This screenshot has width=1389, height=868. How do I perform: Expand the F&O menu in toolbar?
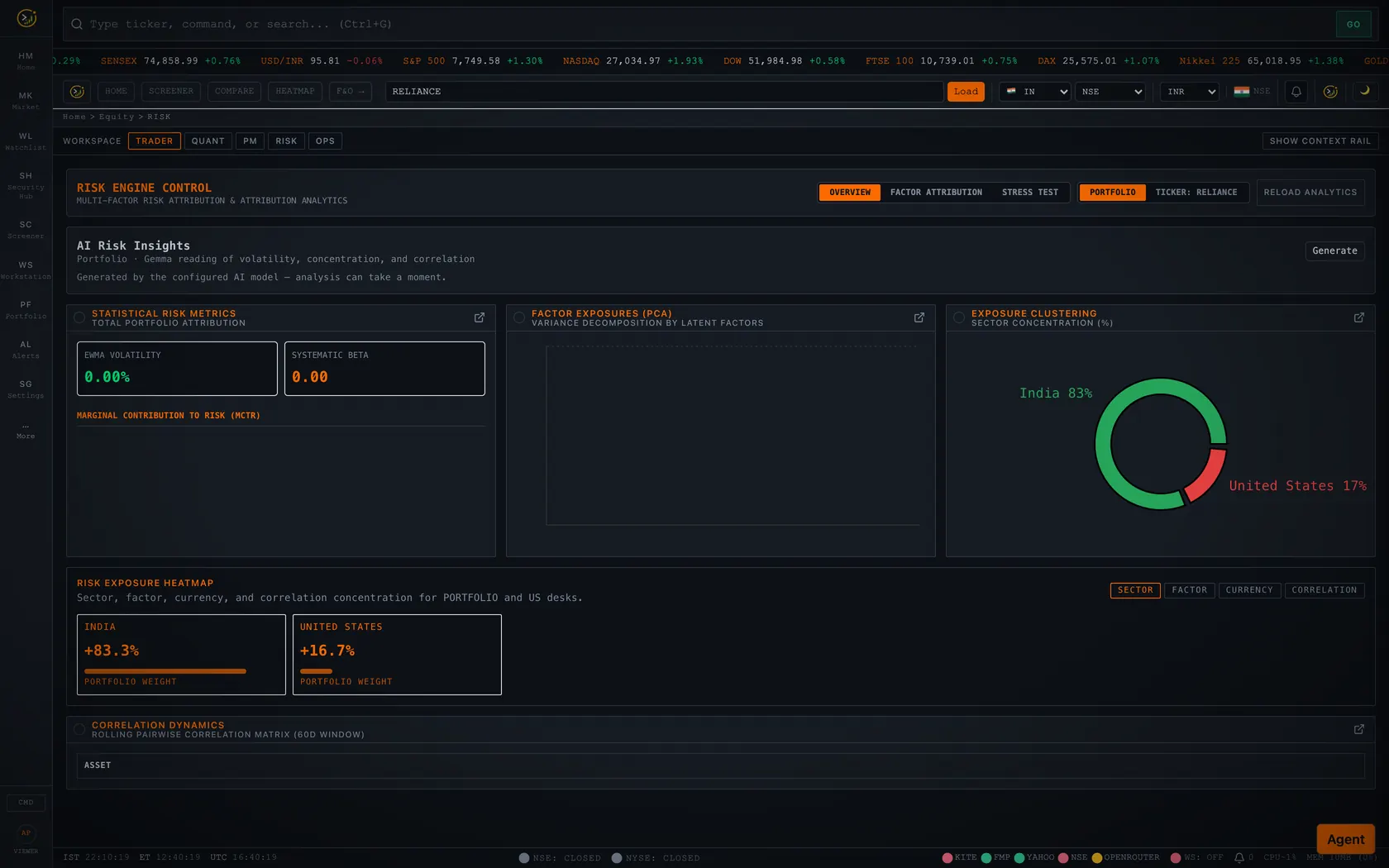tap(351, 92)
